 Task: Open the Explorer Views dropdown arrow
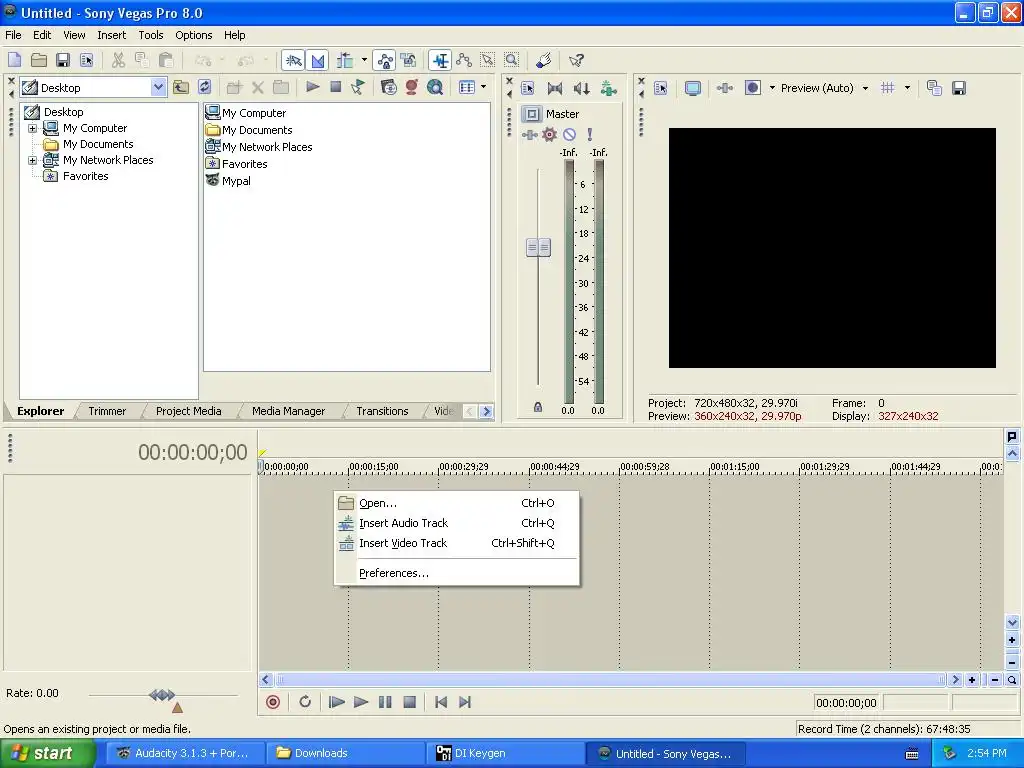click(483, 87)
